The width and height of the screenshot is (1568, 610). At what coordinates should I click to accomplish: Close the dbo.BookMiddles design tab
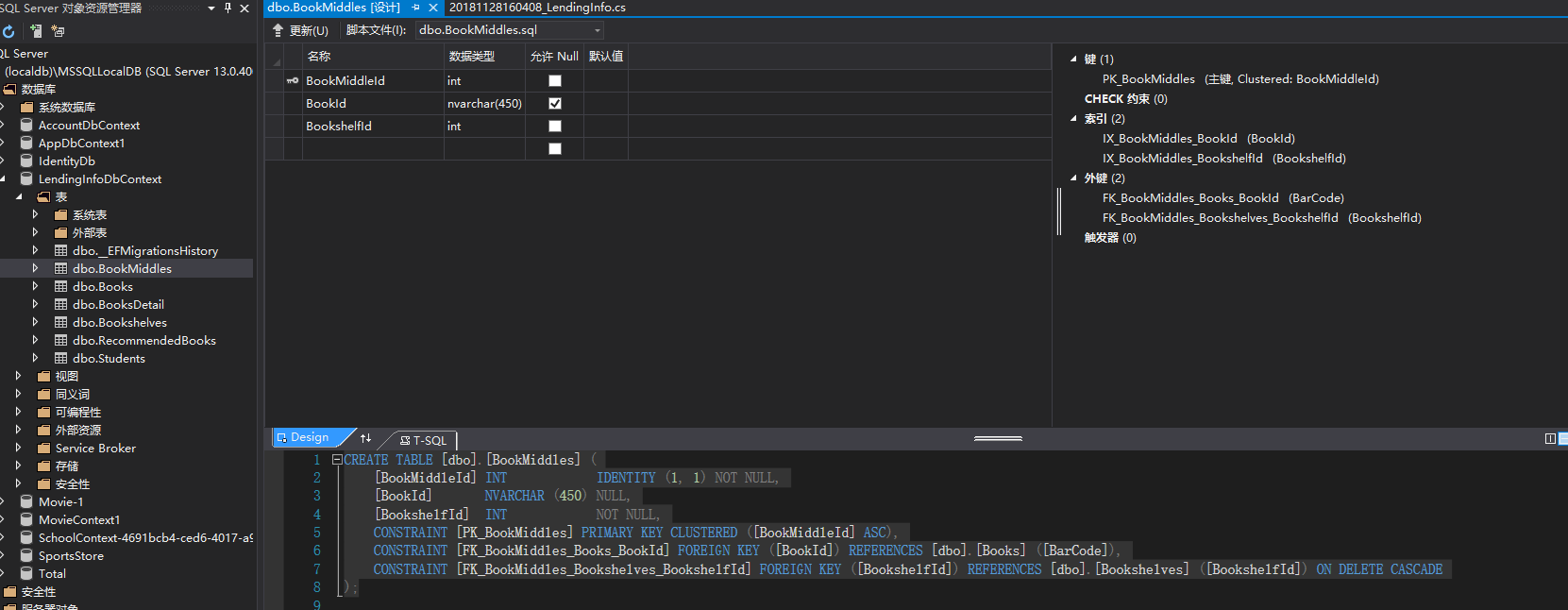pos(433,8)
